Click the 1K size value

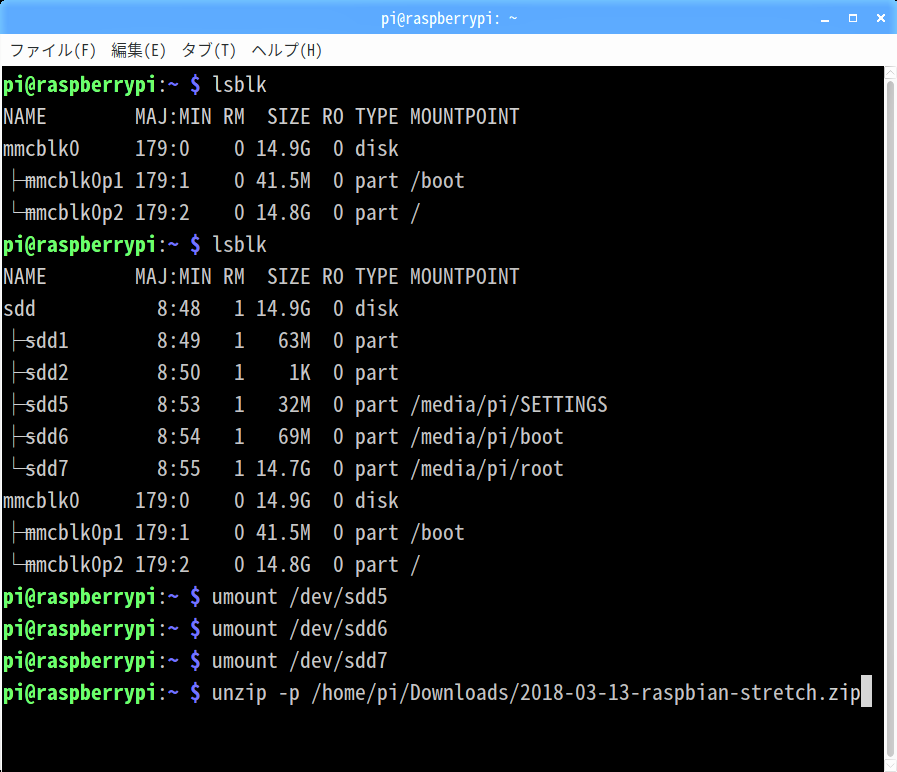point(299,373)
